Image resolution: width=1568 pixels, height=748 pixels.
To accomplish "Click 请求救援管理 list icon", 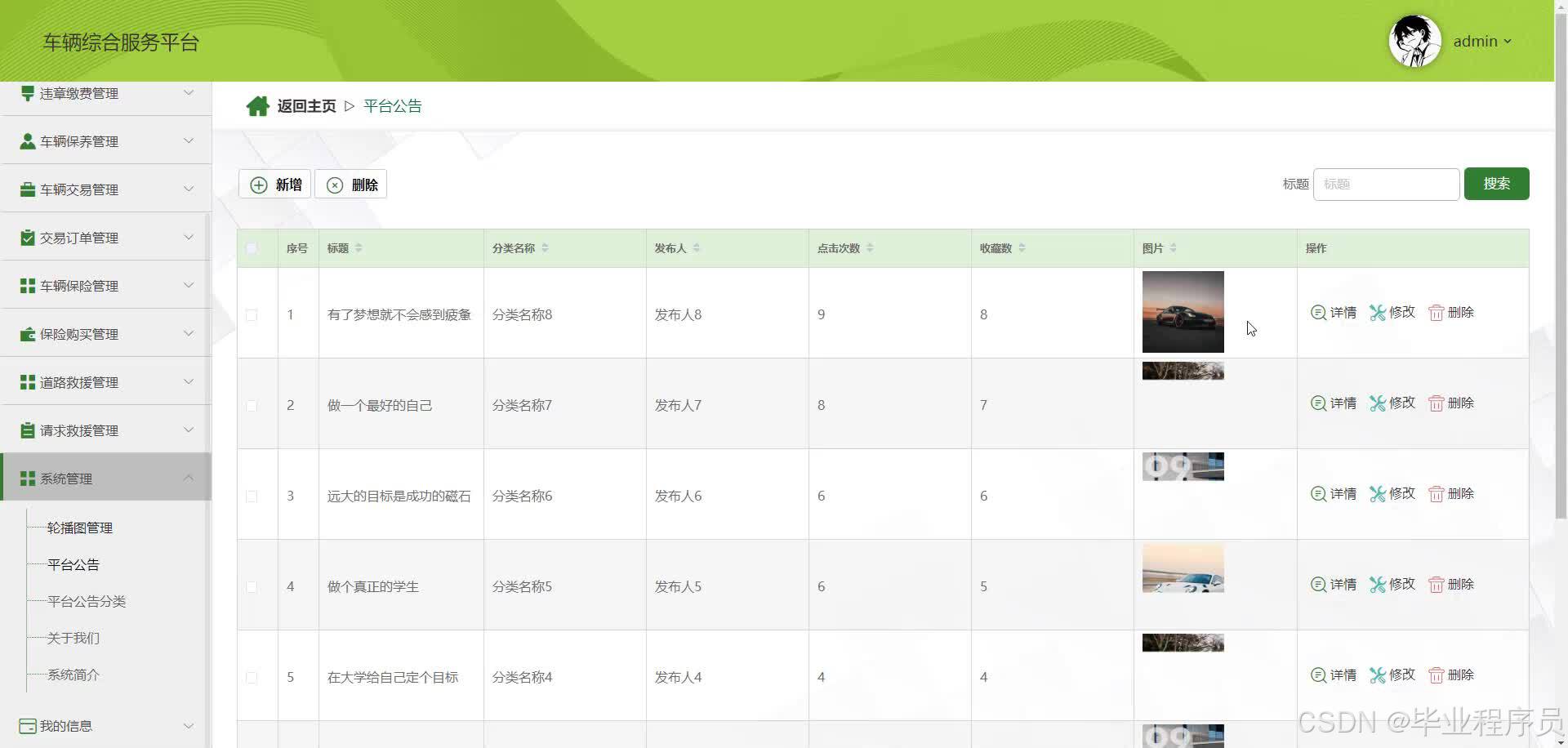I will (28, 430).
